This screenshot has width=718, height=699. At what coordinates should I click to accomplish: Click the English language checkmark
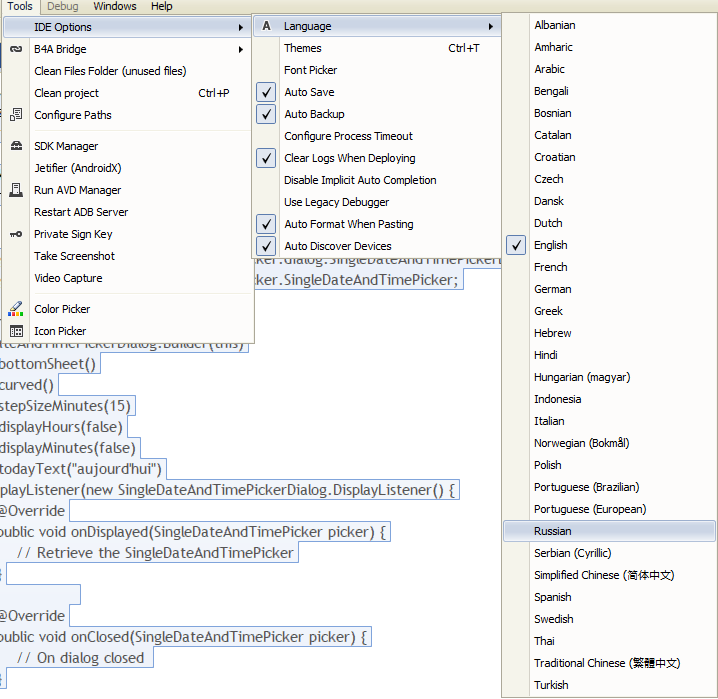(x=516, y=245)
